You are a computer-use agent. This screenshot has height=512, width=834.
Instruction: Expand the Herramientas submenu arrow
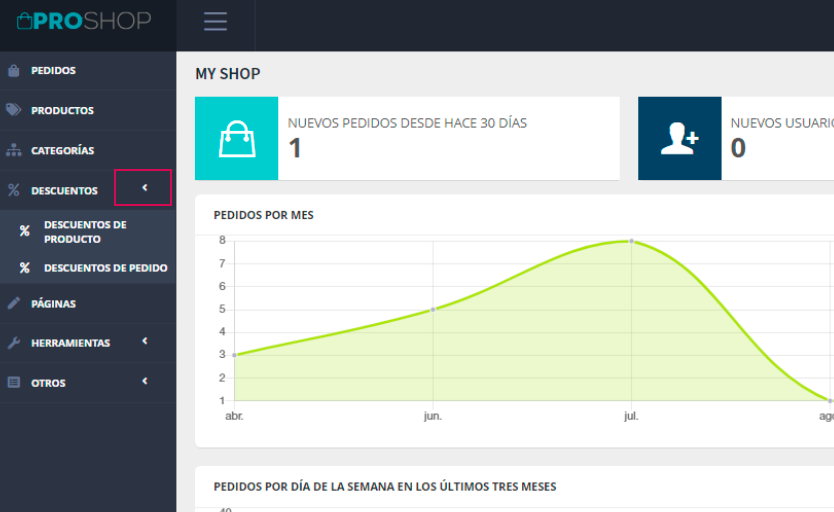click(x=145, y=342)
